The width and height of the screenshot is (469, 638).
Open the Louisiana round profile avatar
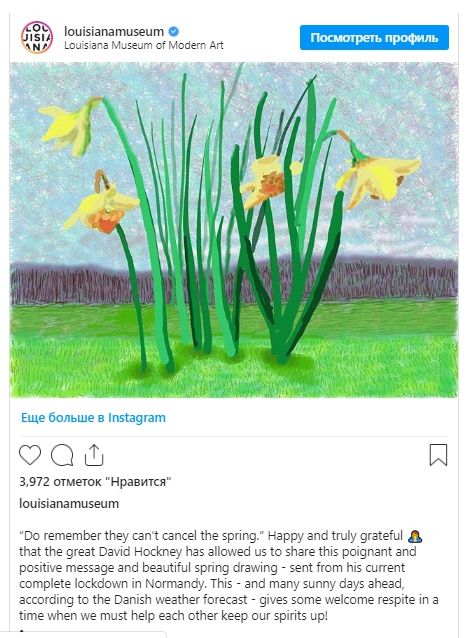(37, 37)
